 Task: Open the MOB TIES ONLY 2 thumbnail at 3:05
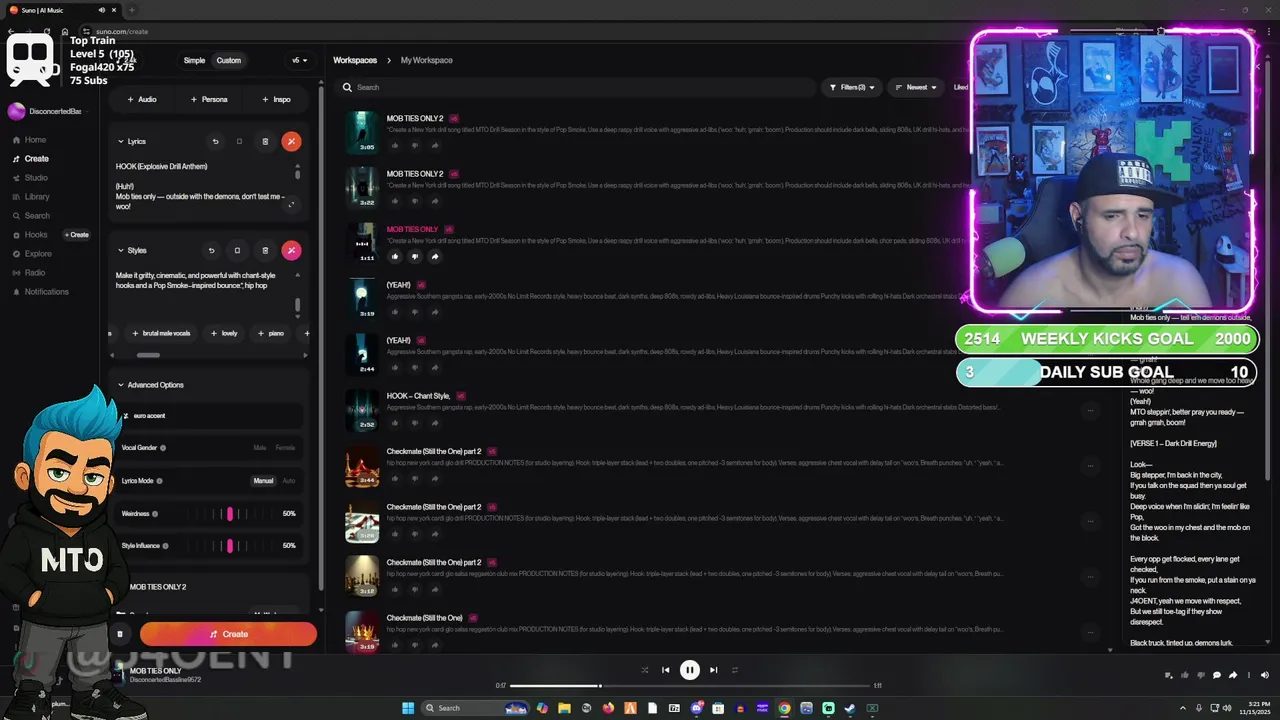(x=362, y=132)
